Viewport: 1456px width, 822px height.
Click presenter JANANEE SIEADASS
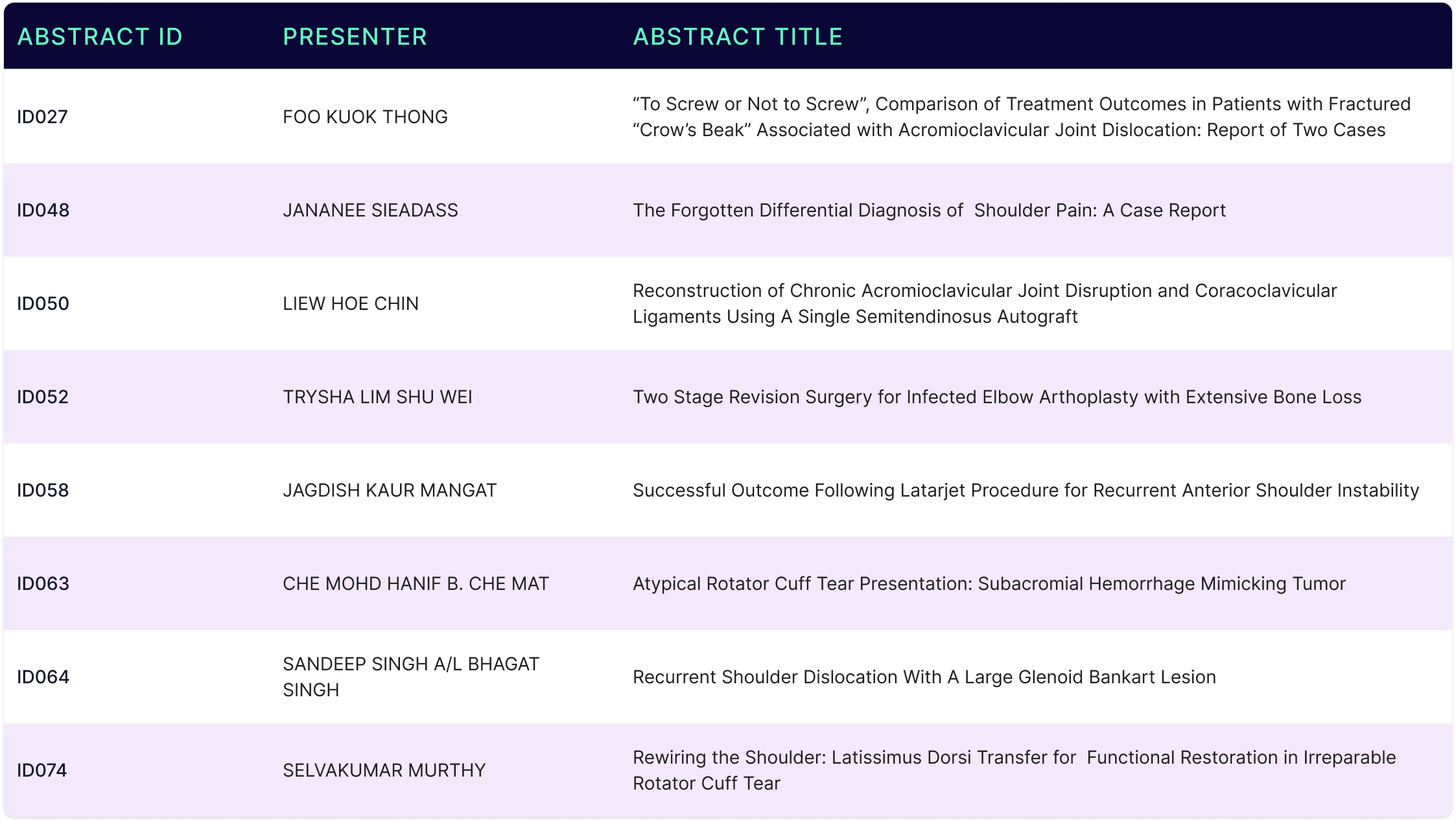click(x=370, y=210)
